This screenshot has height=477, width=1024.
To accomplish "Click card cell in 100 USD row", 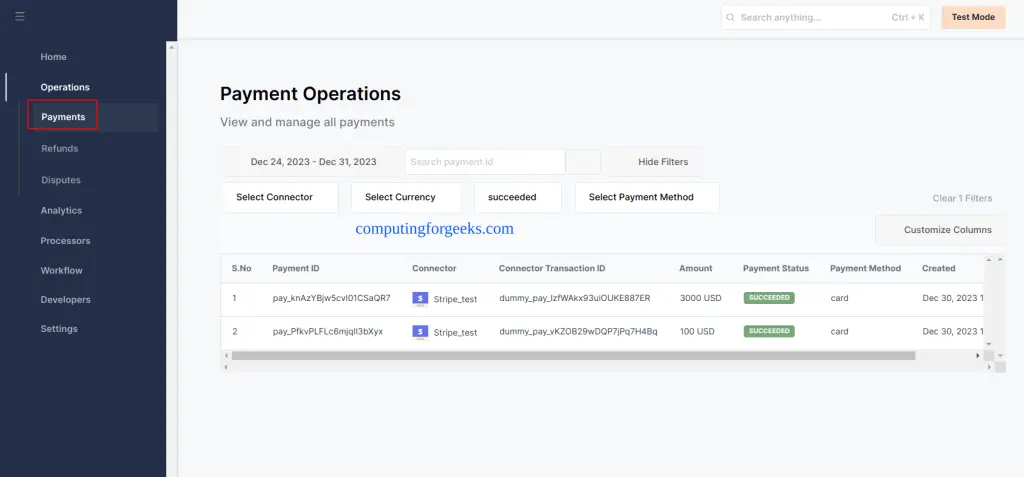I will [839, 332].
